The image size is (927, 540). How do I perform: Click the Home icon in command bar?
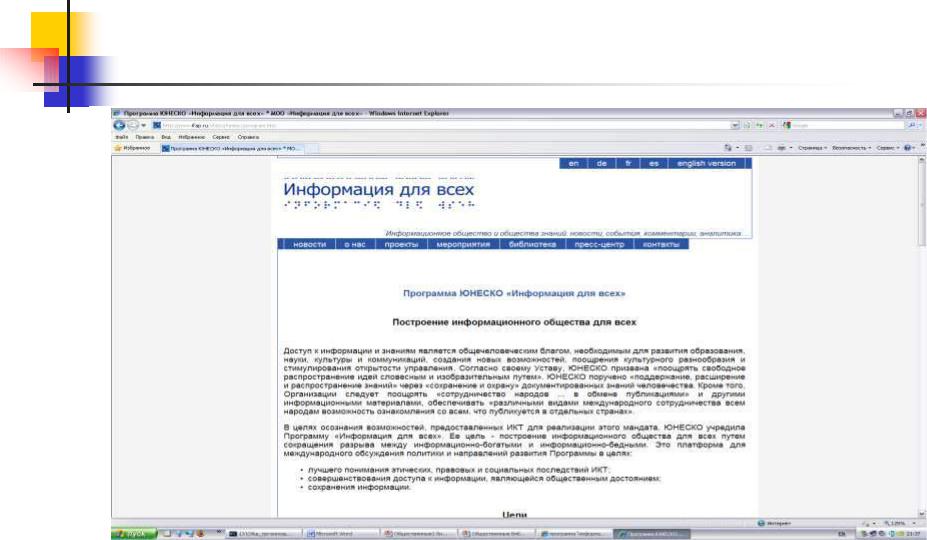728,148
